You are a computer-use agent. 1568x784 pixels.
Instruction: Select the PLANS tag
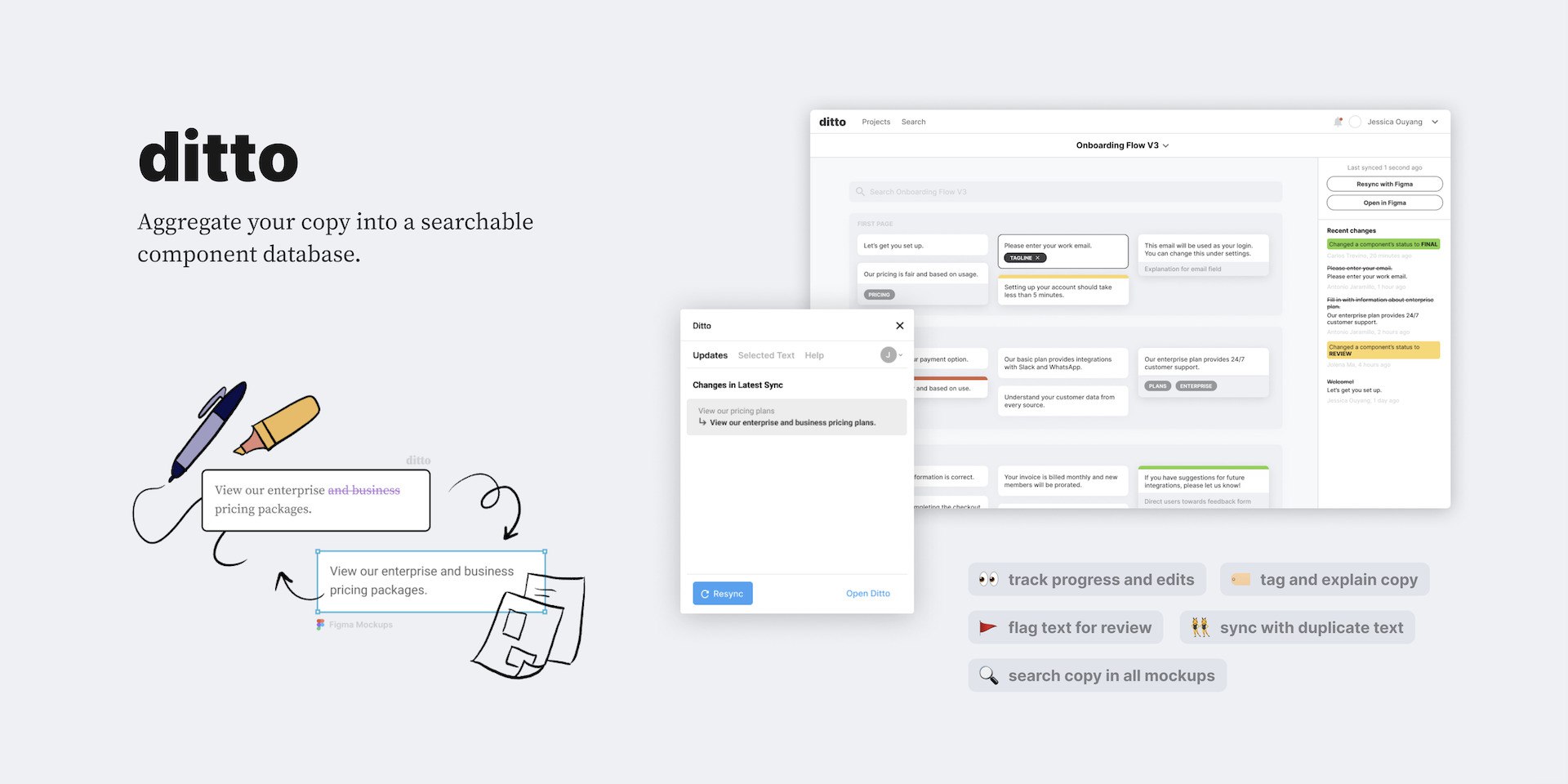click(x=1157, y=386)
